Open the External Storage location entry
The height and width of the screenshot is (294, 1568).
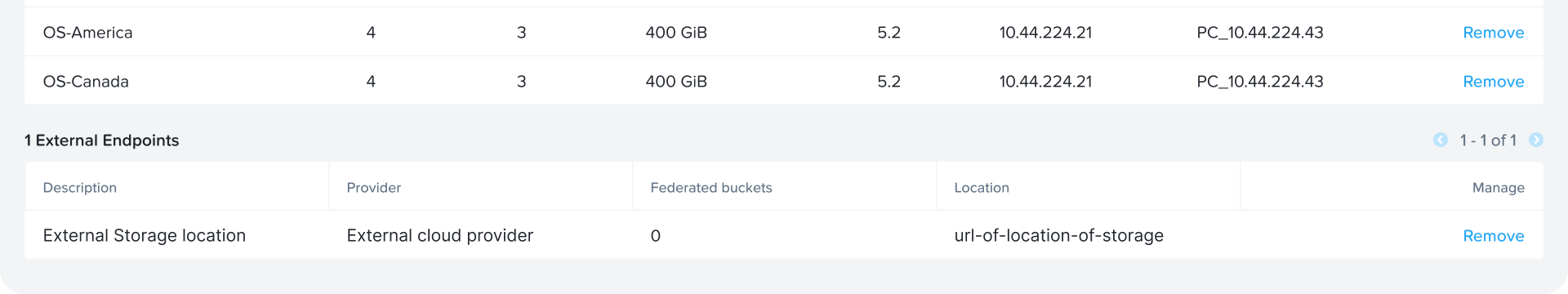click(145, 236)
